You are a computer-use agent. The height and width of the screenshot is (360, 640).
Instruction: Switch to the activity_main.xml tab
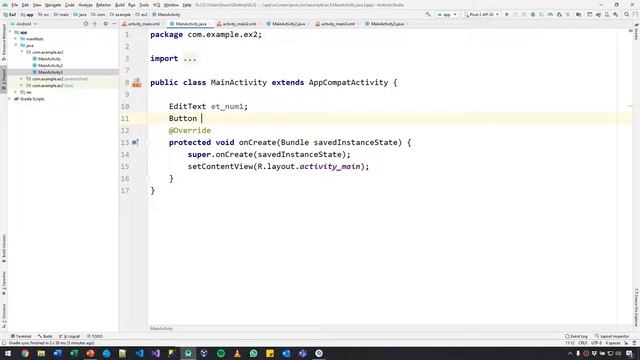point(141,24)
